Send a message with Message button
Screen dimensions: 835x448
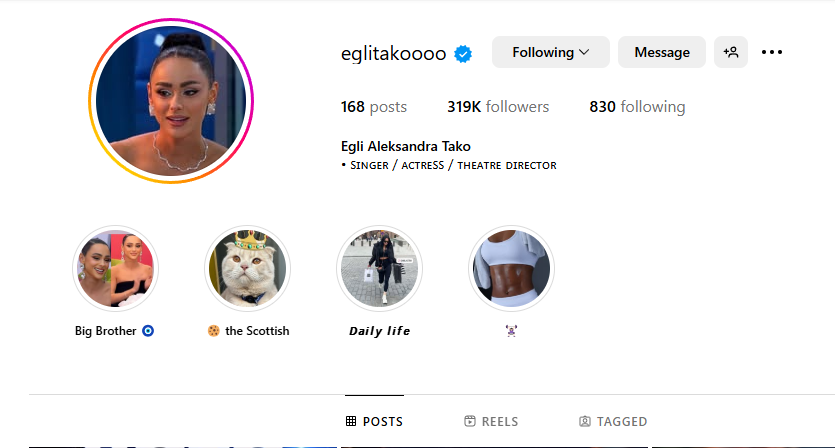coord(662,52)
